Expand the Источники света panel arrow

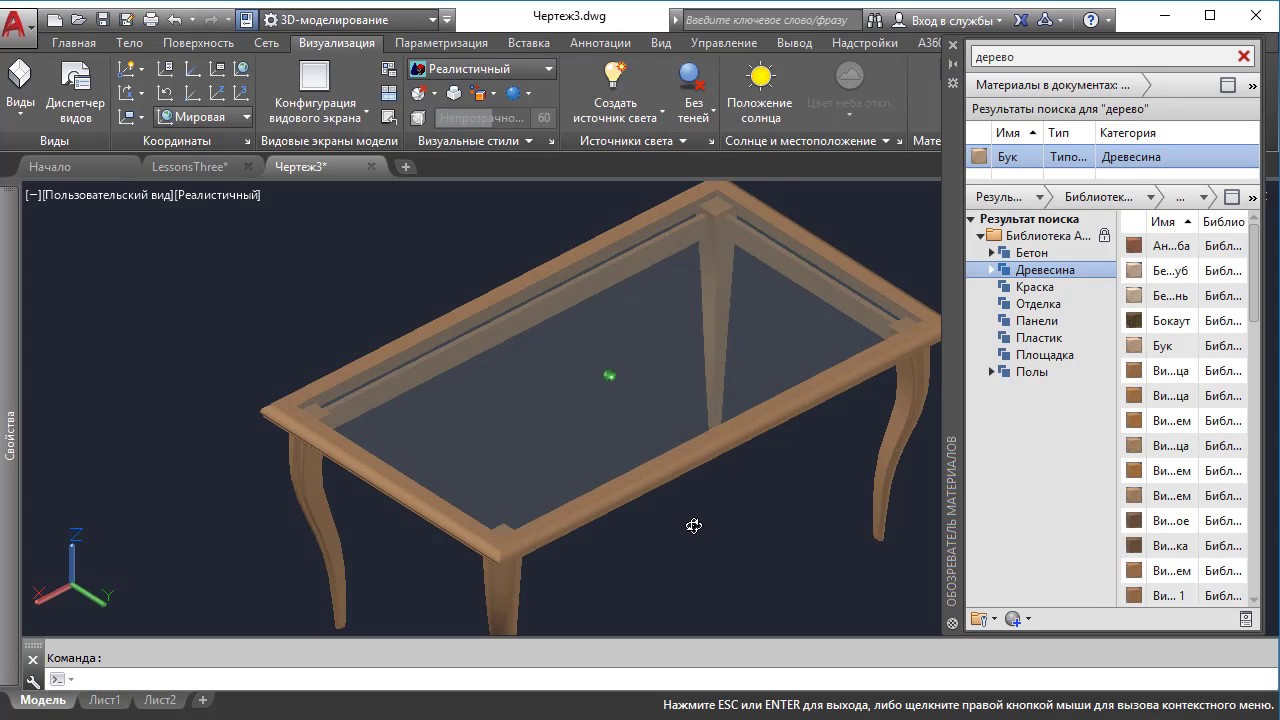pos(684,141)
